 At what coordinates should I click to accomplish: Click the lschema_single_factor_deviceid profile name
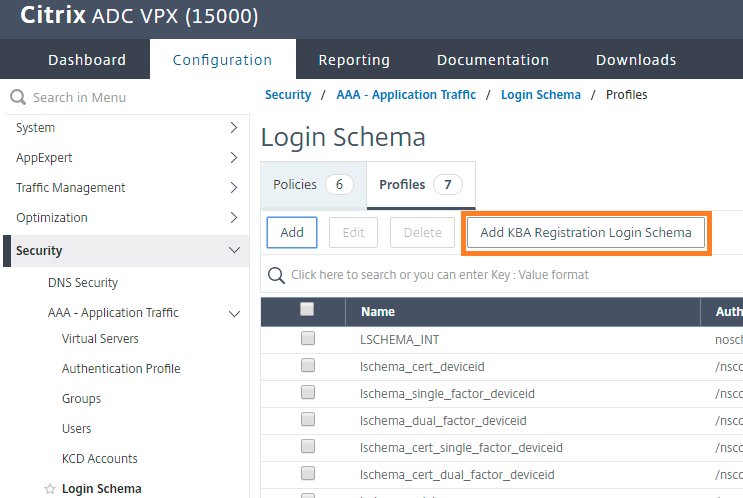447,394
